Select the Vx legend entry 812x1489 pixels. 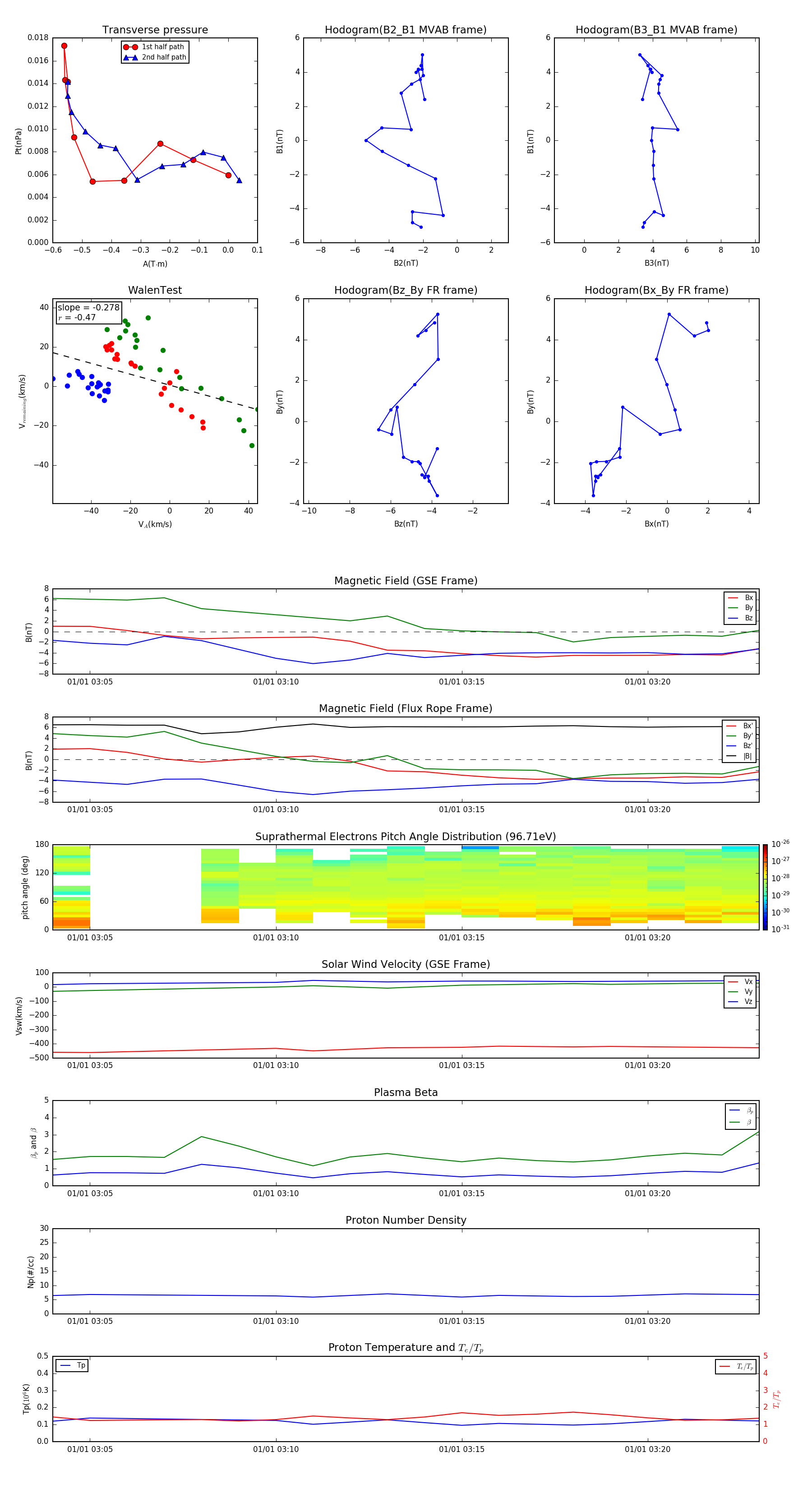click(740, 981)
